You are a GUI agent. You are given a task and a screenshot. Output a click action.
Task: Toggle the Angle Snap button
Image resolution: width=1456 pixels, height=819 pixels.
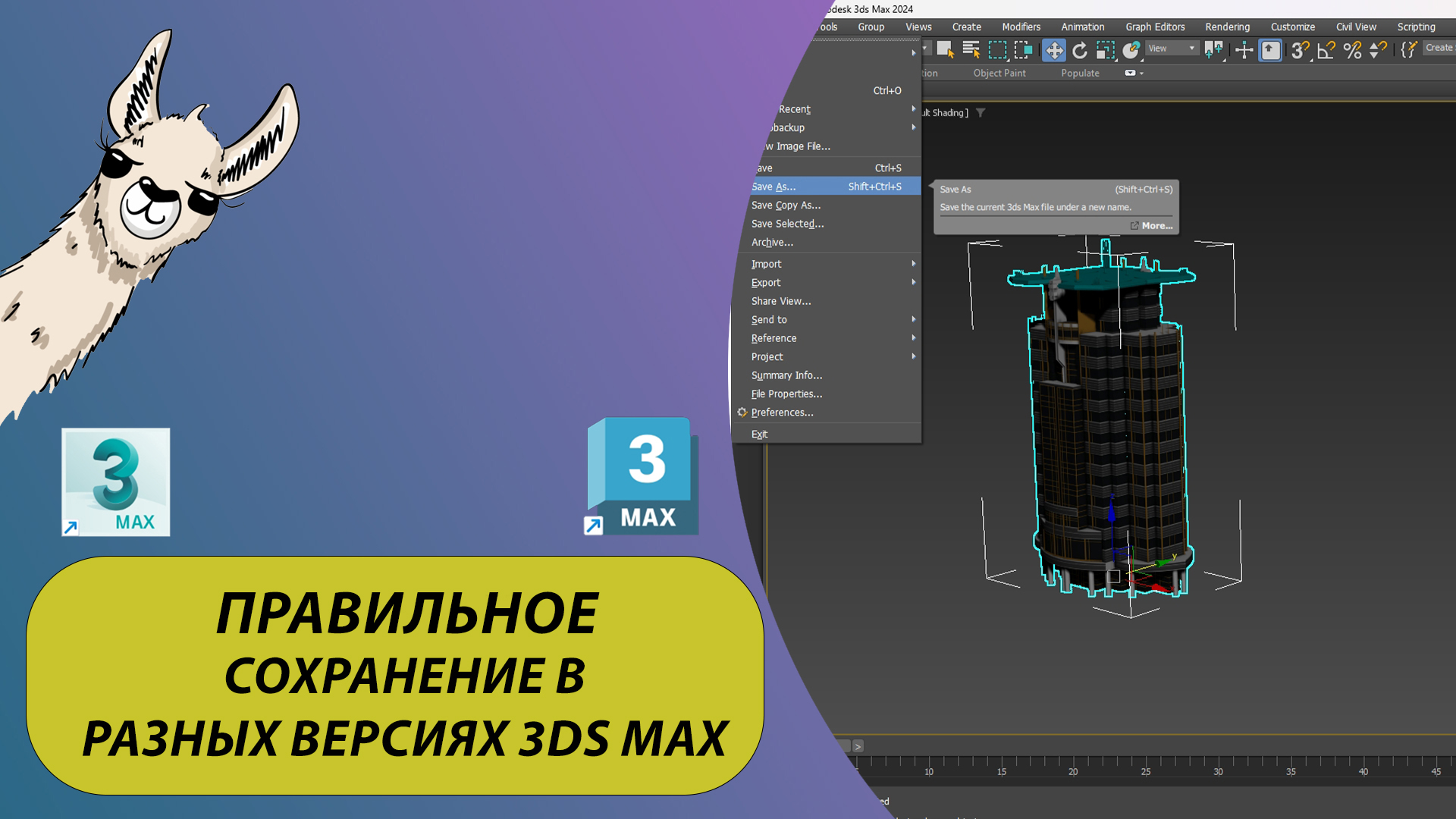(x=1326, y=50)
